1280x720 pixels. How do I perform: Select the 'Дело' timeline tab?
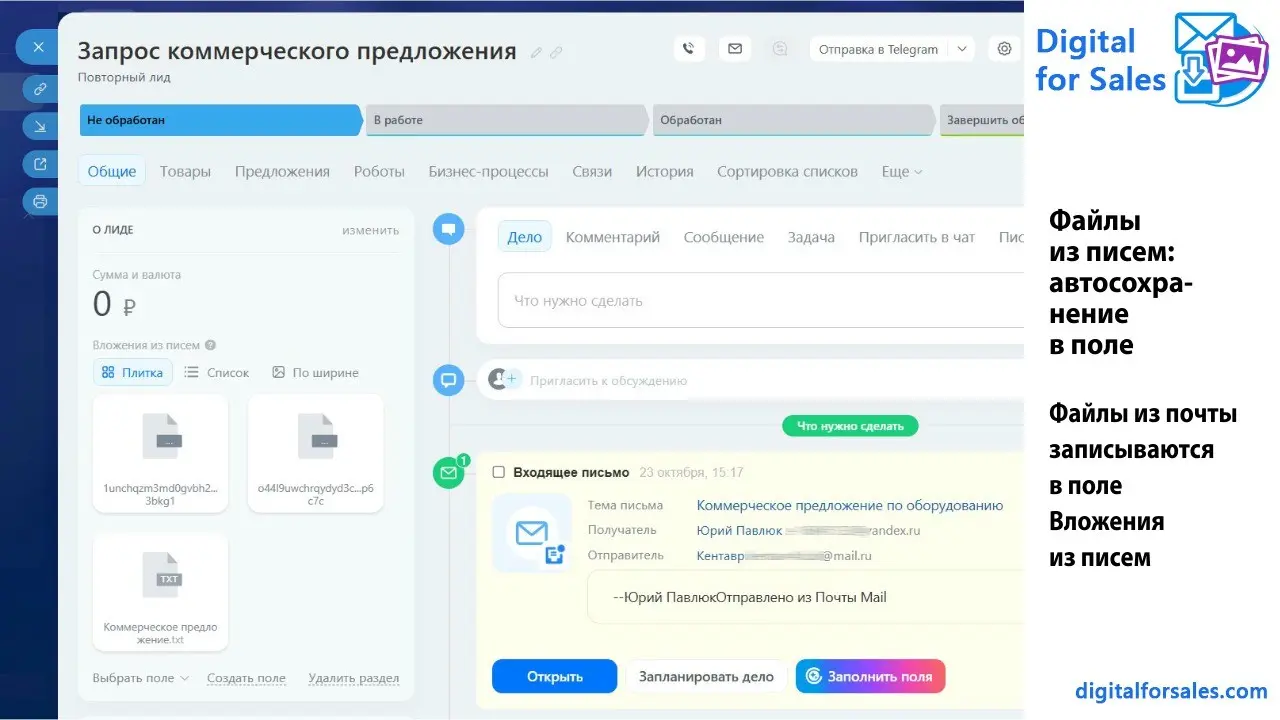[x=524, y=237]
